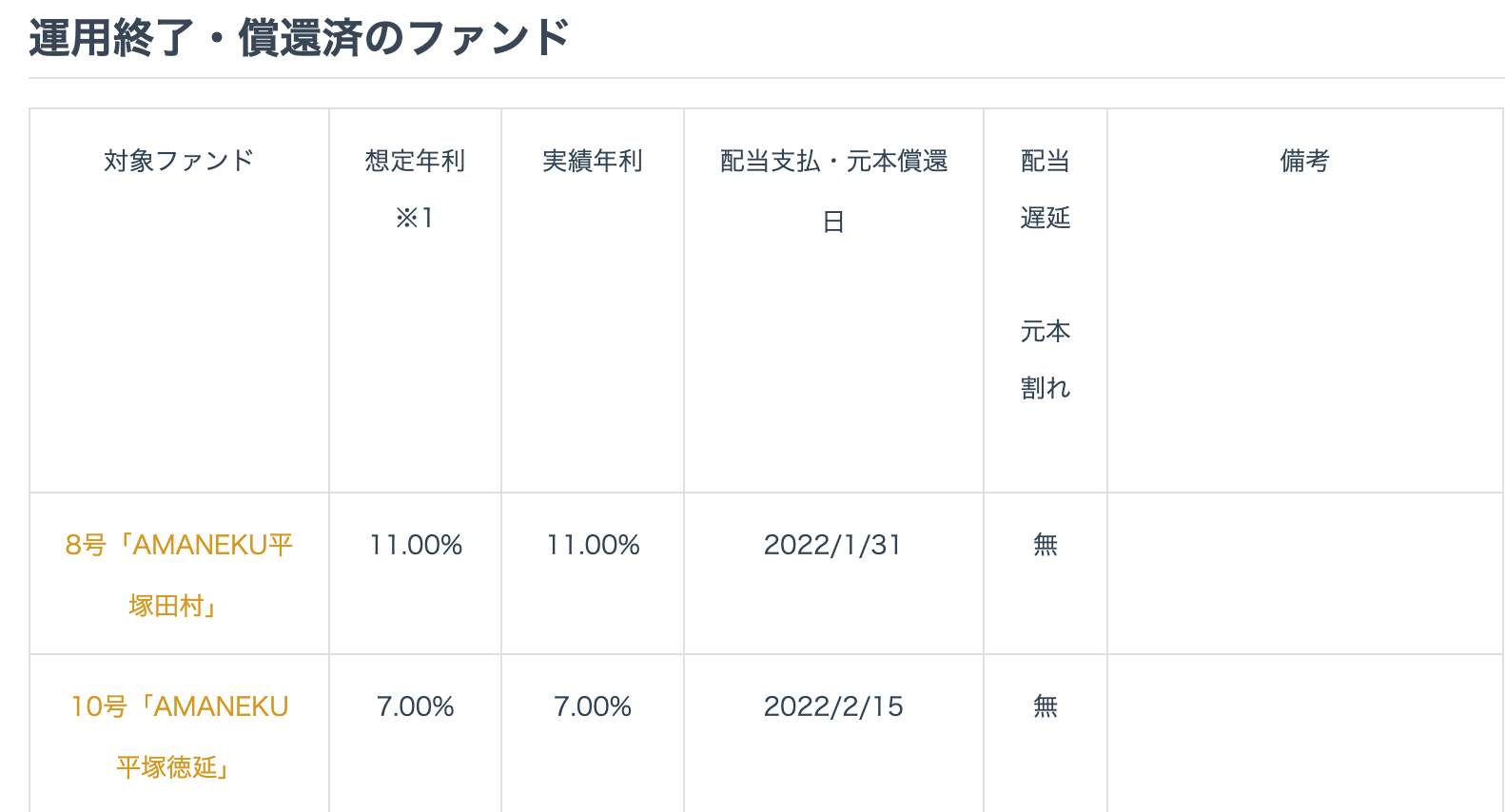Click the ※1 footnote marker
Screen dimensions: 1505x812
pyautogui.click(x=415, y=219)
